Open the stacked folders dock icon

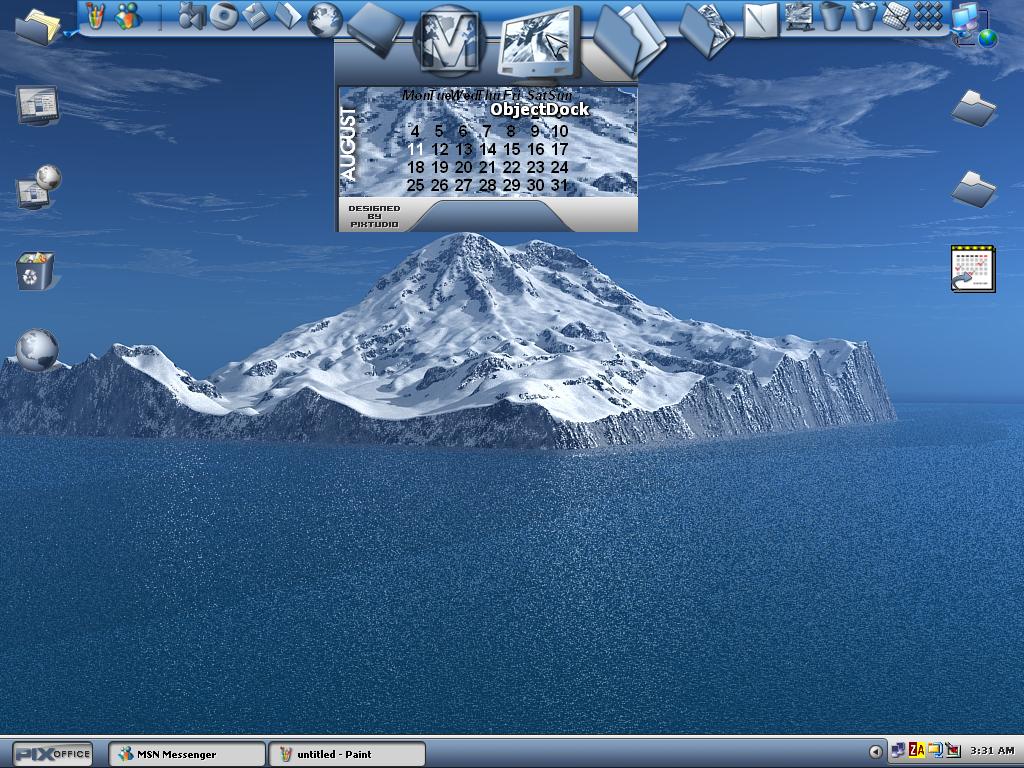click(x=629, y=38)
